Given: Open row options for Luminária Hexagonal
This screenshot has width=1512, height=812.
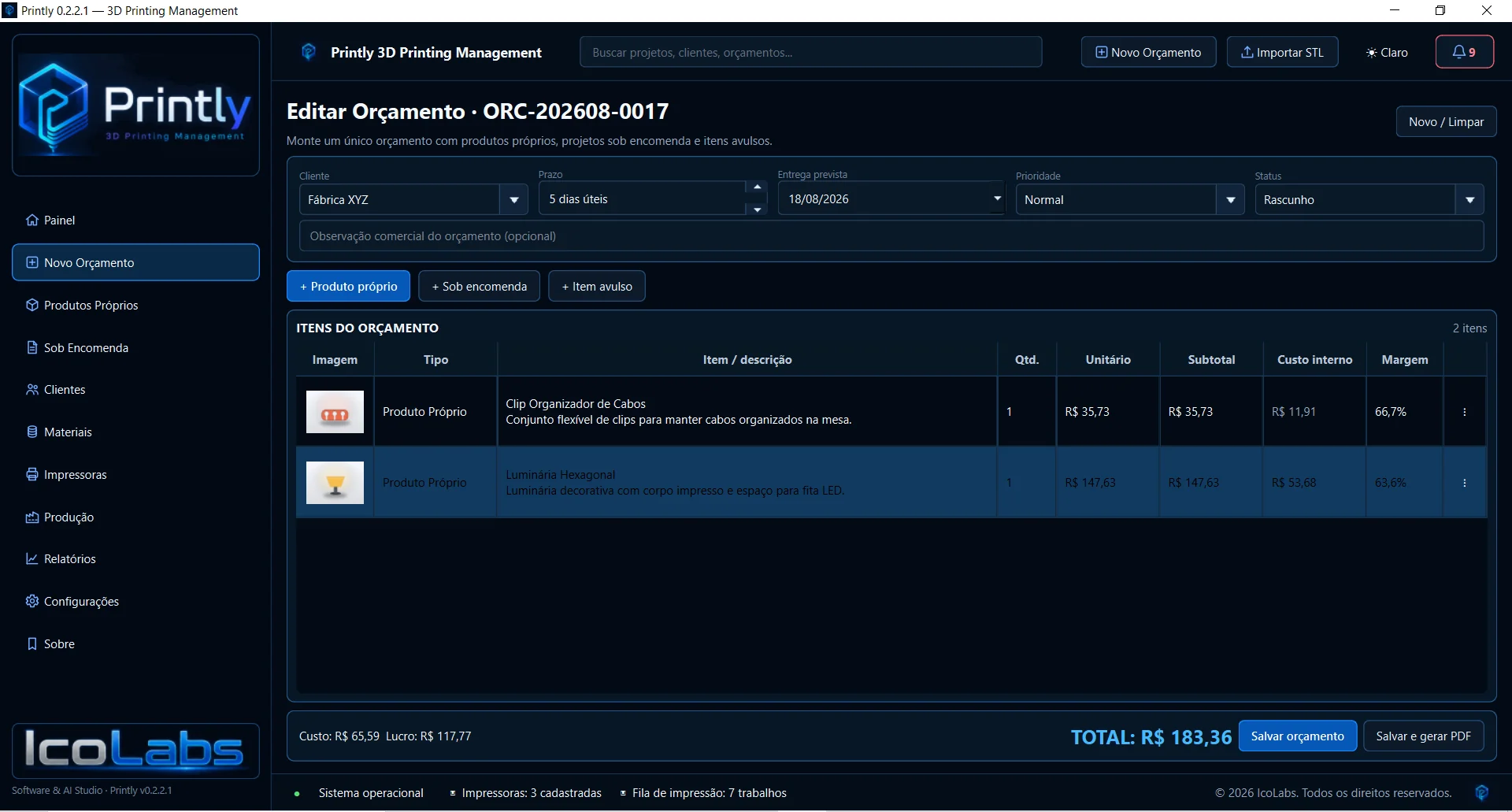Looking at the screenshot, I should pyautogui.click(x=1465, y=483).
